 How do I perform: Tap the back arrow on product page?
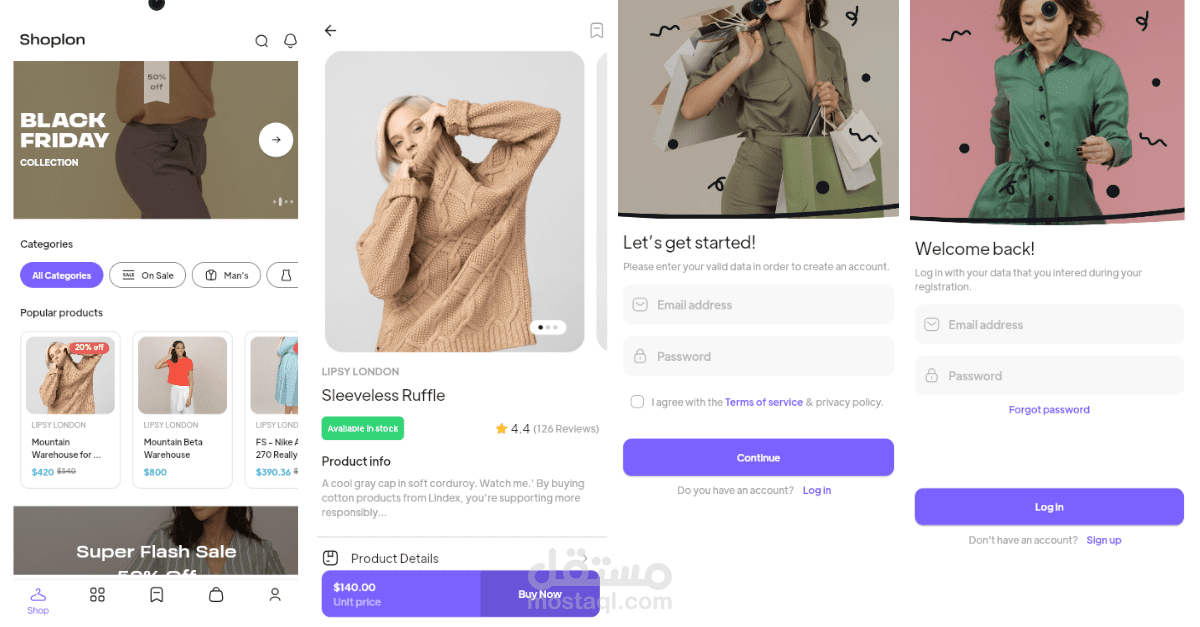click(x=331, y=30)
